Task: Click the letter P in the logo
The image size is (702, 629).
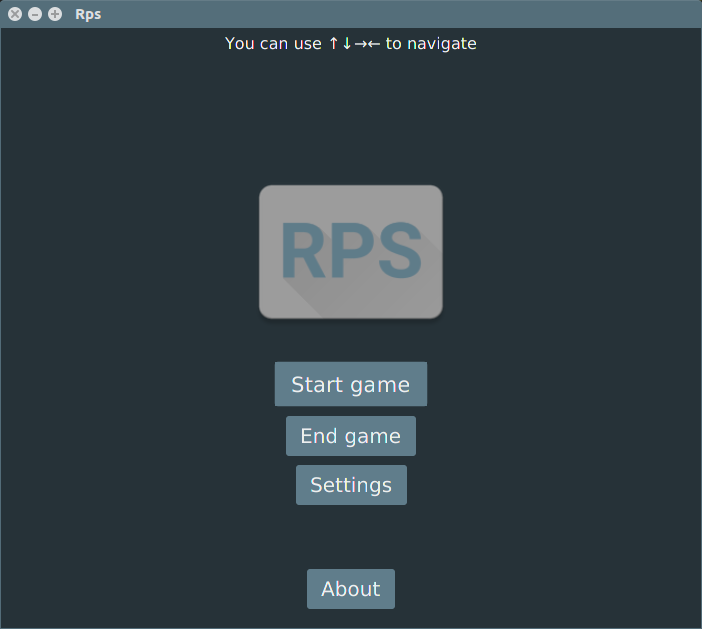Action: click(x=352, y=250)
